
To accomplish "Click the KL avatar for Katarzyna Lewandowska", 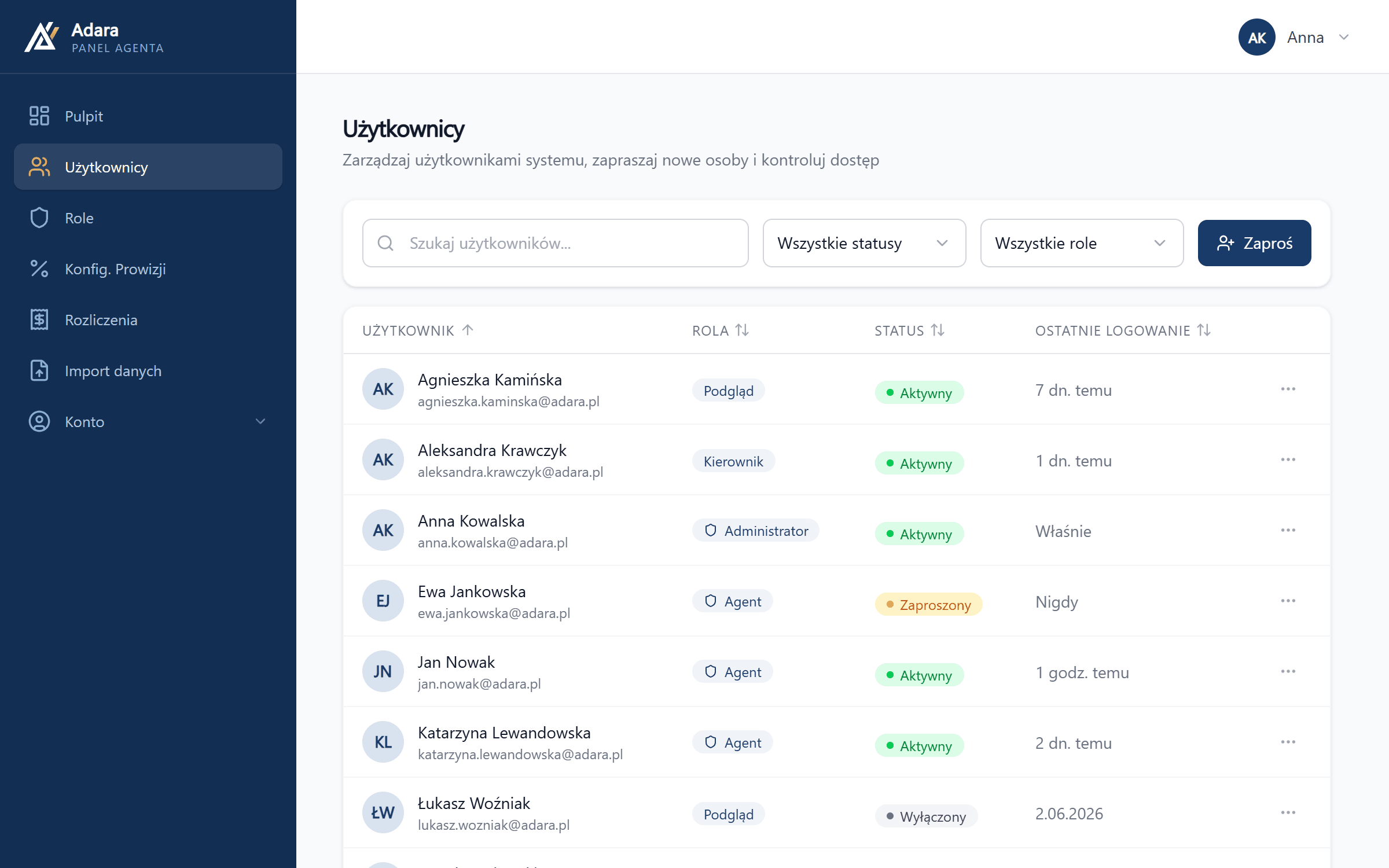I will coord(383,742).
